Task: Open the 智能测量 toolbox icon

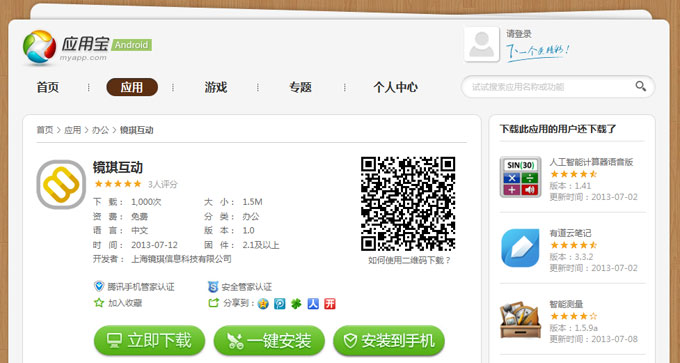Action: [x=520, y=320]
